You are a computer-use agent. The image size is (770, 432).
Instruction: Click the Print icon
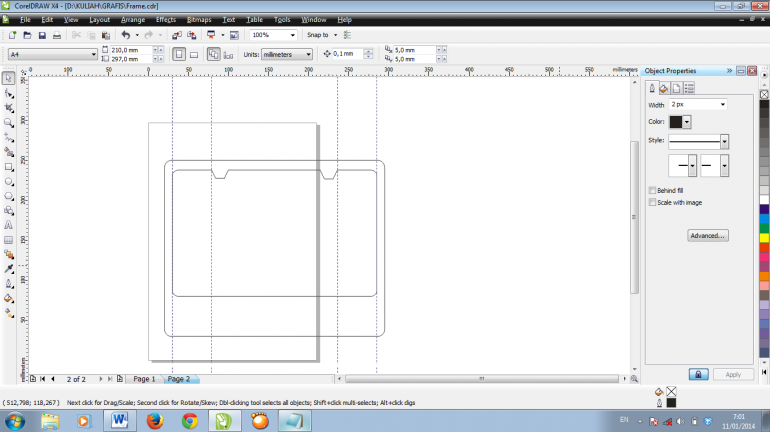pos(56,35)
